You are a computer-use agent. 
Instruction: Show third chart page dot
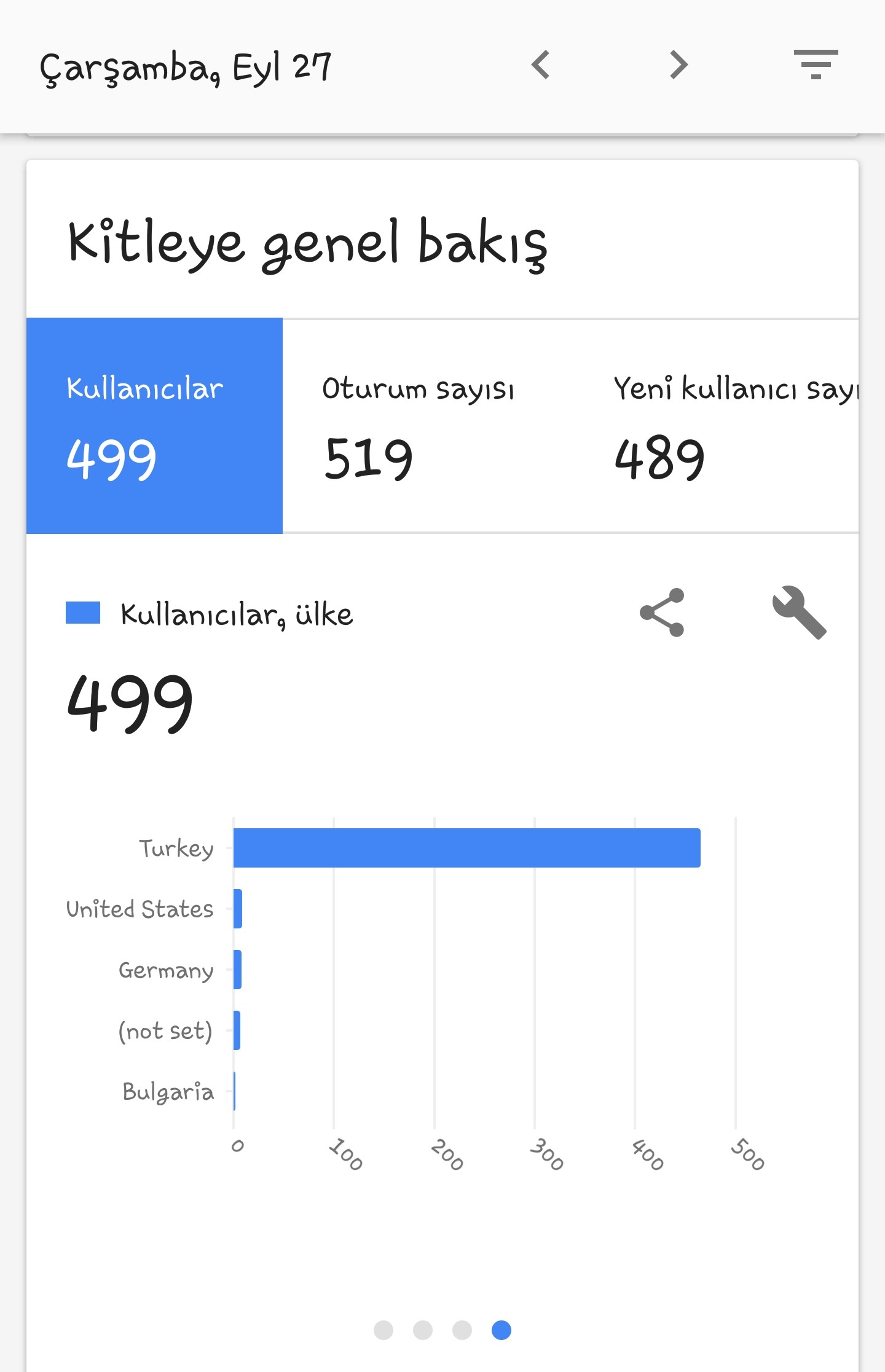click(462, 1330)
